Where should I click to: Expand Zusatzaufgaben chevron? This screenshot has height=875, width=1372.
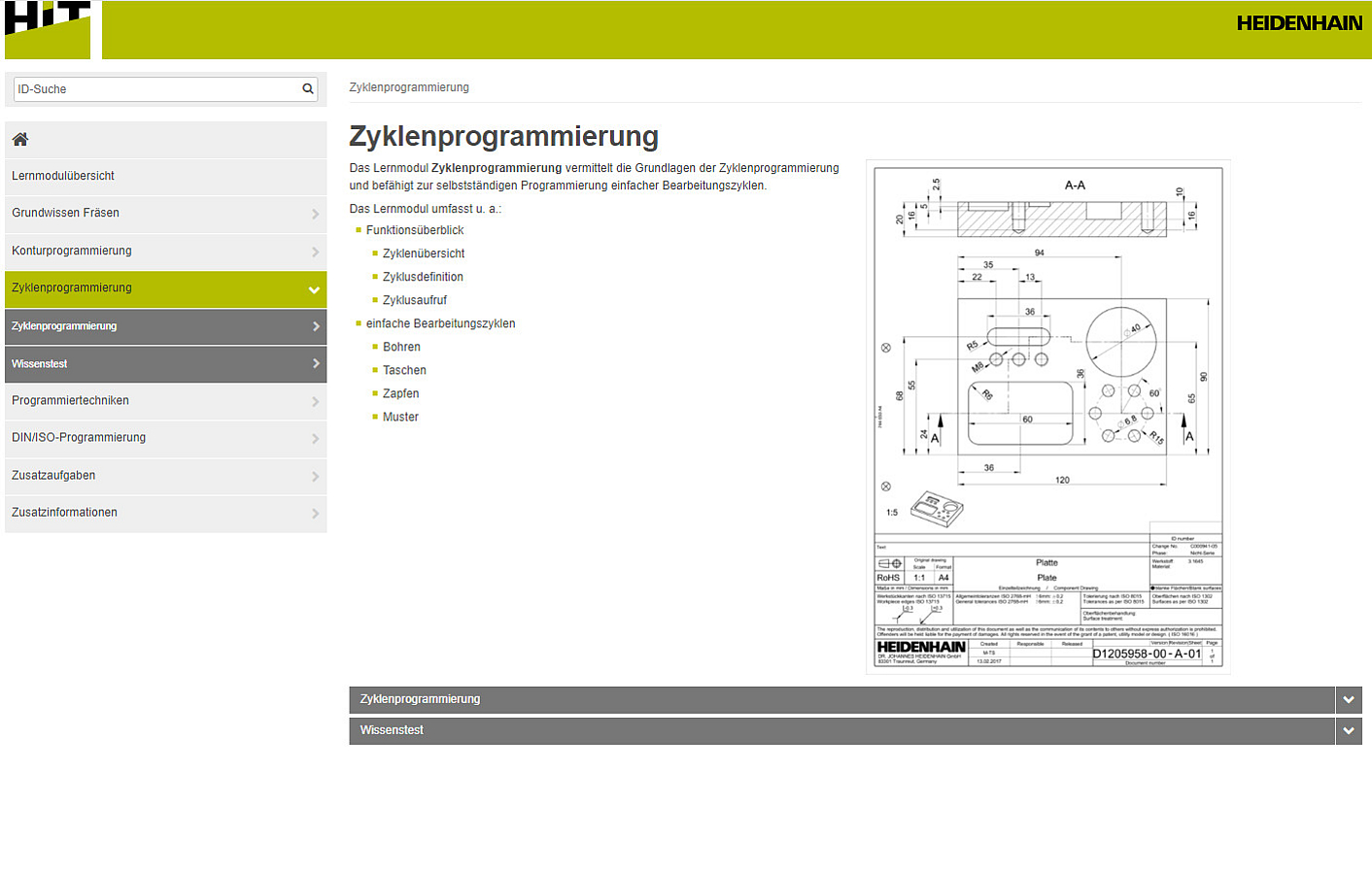click(315, 476)
